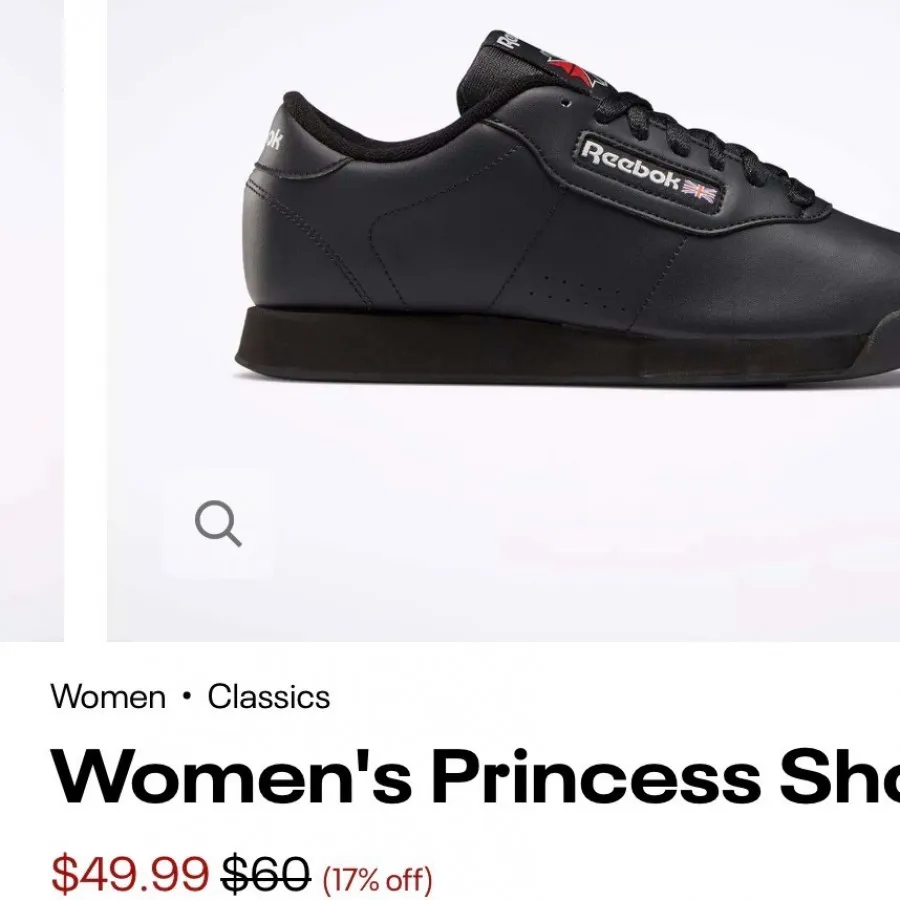Click the Women's Princess Shoes title
900x900 pixels.
(x=475, y=777)
